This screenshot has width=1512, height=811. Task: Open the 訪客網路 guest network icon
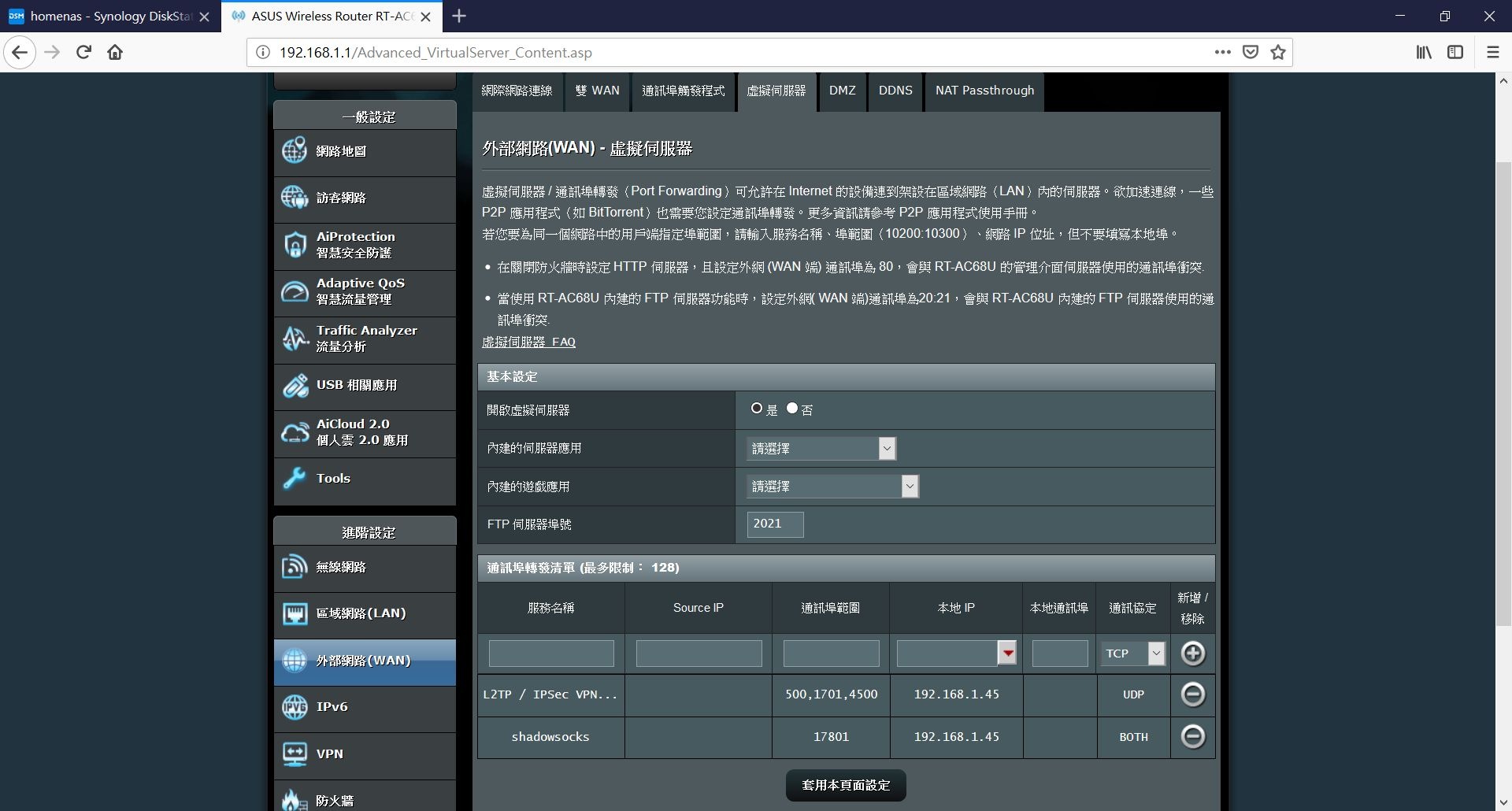[x=295, y=198]
